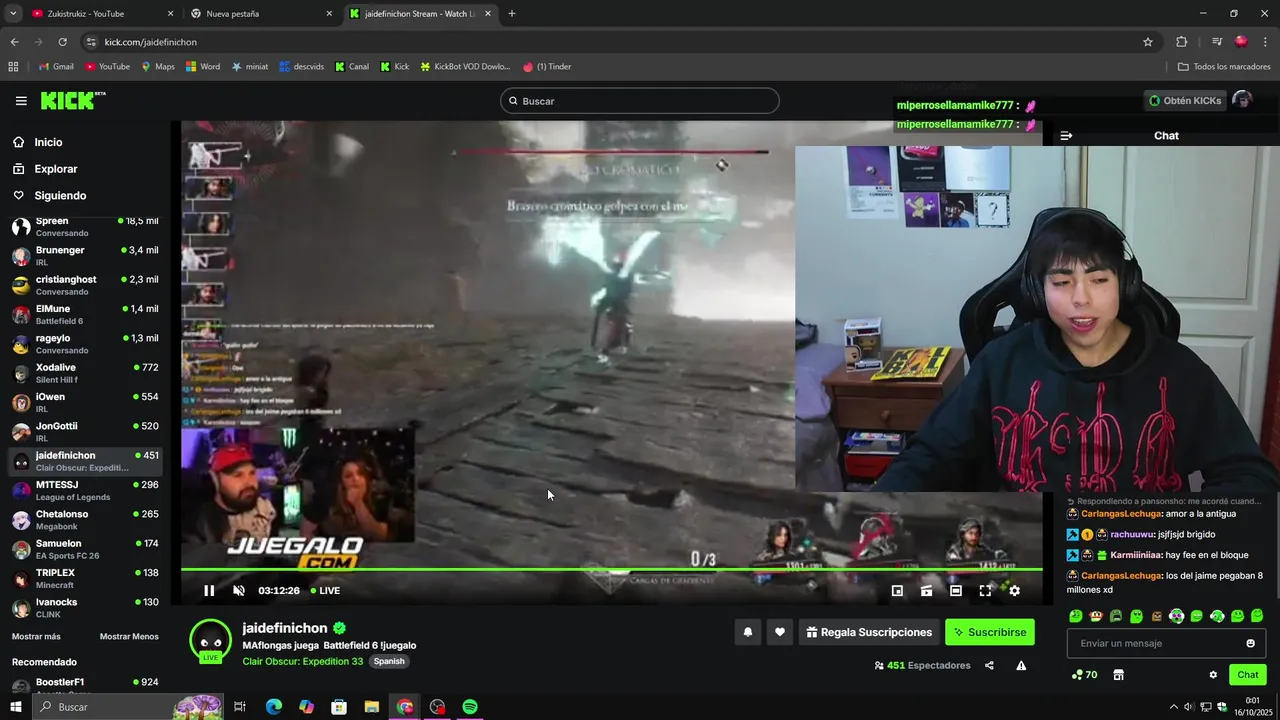Open Spreen's channel in sidebar

click(x=85, y=226)
